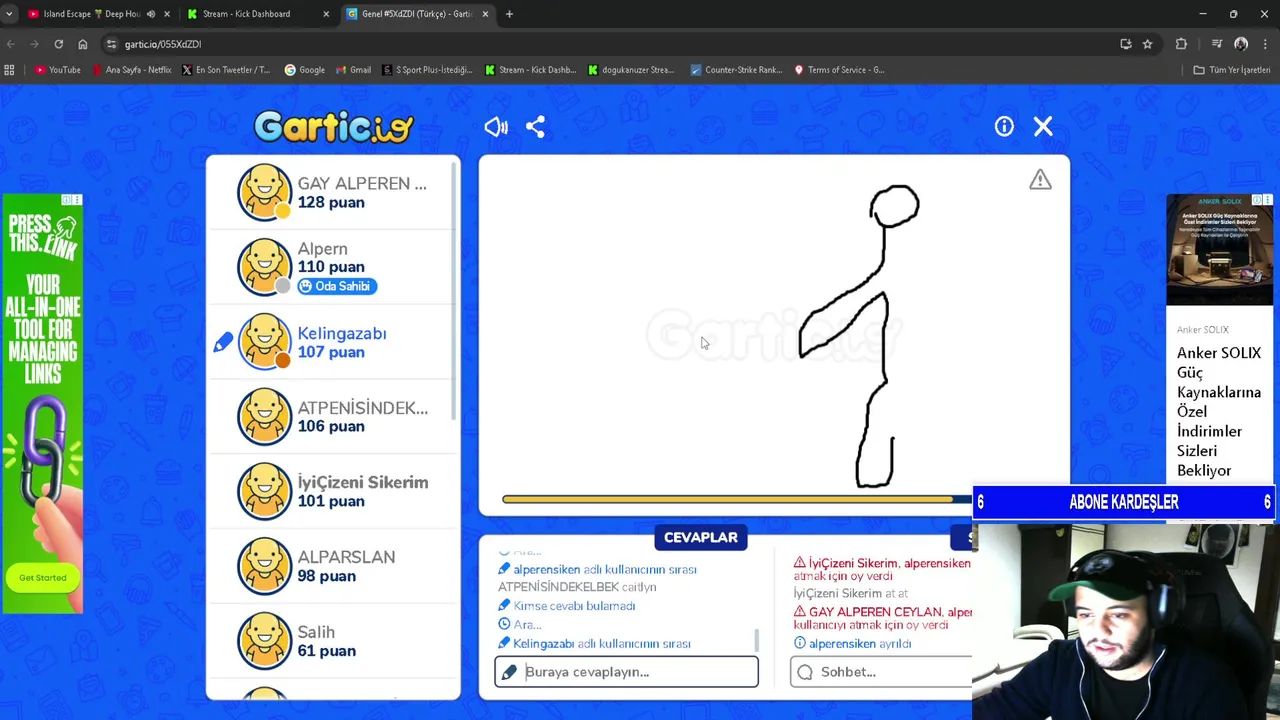Open the extensions puzzle icon

click(1181, 44)
